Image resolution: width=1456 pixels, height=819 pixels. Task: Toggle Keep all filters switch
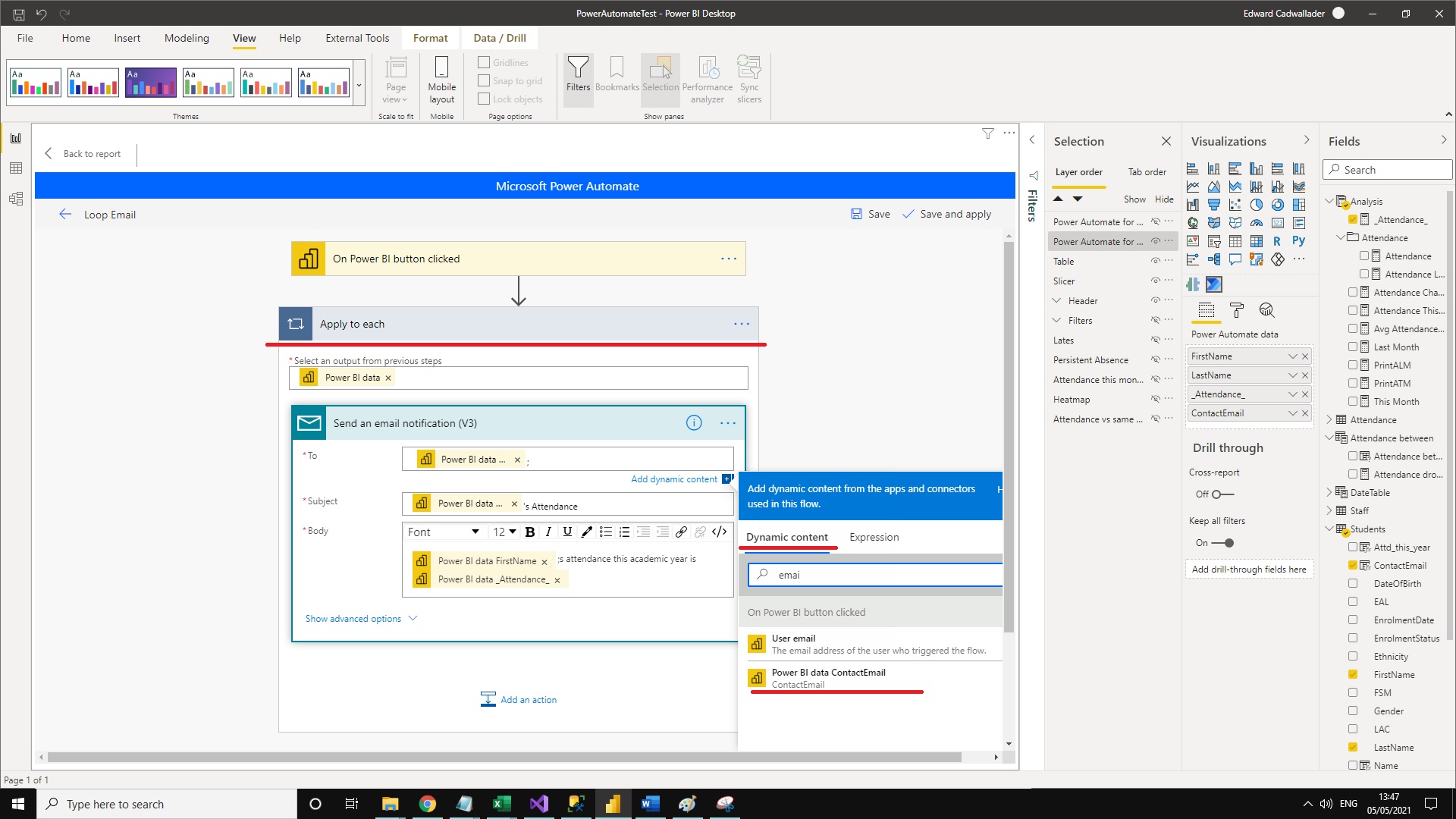point(1222,543)
